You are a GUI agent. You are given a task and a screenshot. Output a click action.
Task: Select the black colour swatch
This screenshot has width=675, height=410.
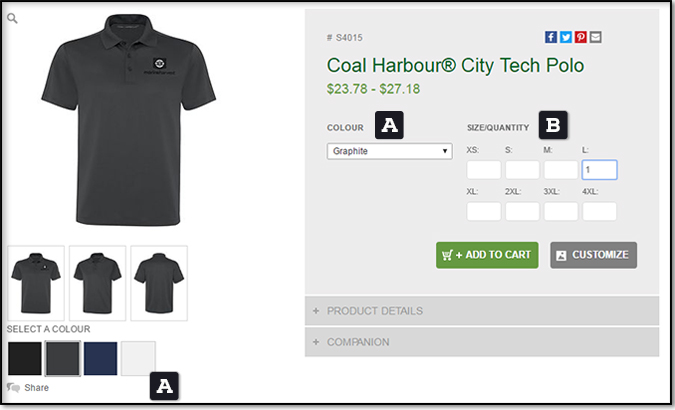[25, 358]
